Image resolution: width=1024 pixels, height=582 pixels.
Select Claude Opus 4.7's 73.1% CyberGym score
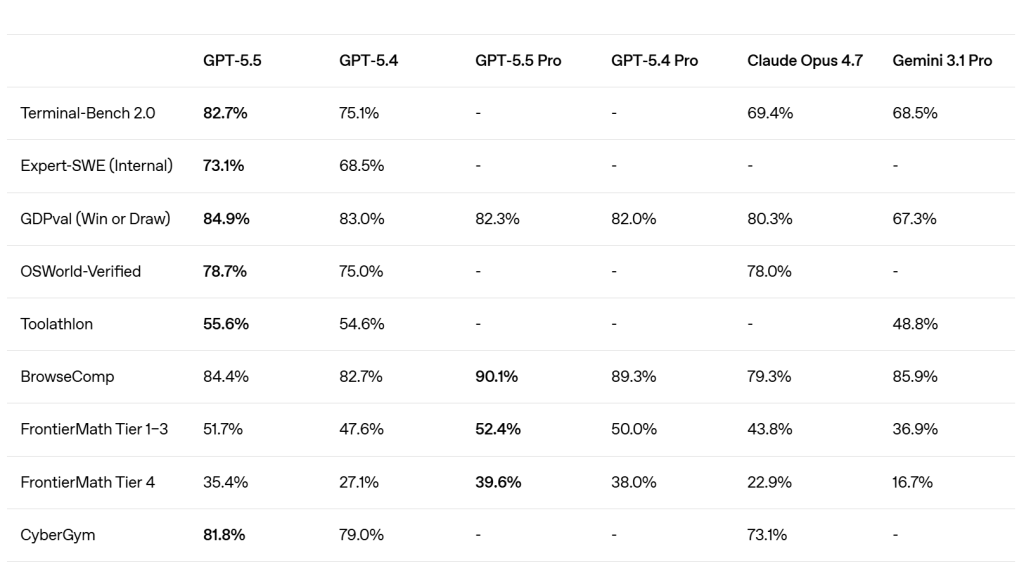(x=767, y=535)
